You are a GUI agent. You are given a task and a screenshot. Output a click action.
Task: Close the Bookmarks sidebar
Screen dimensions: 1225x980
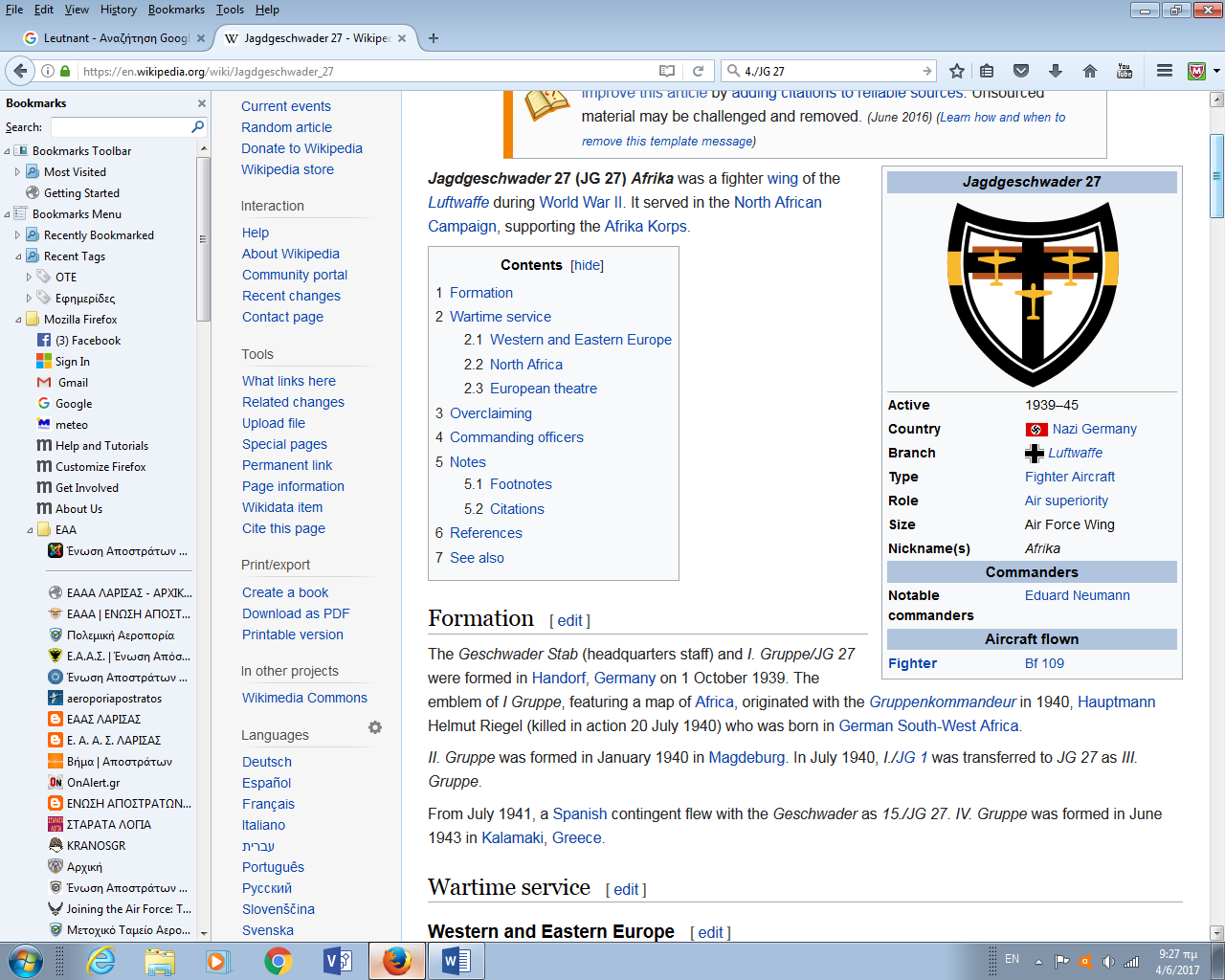pos(202,103)
